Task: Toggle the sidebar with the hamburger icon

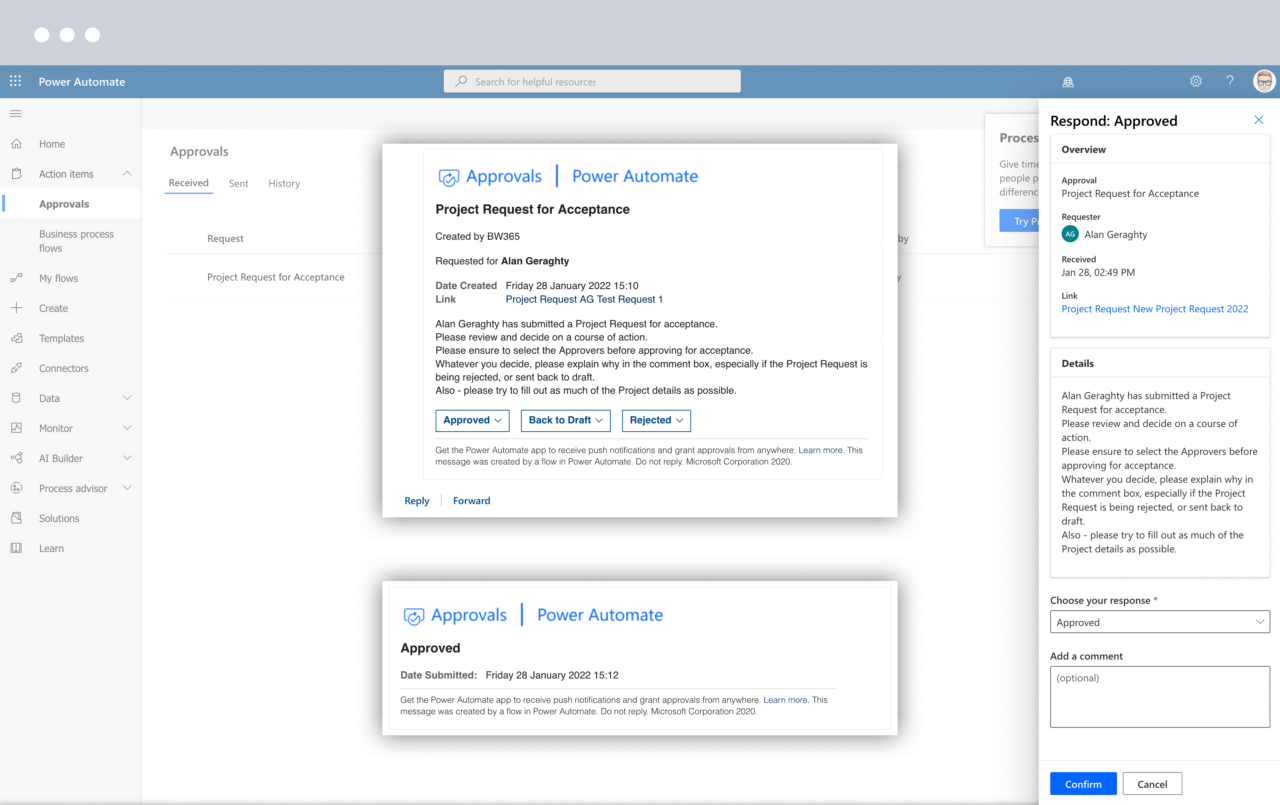Action: [x=15, y=113]
